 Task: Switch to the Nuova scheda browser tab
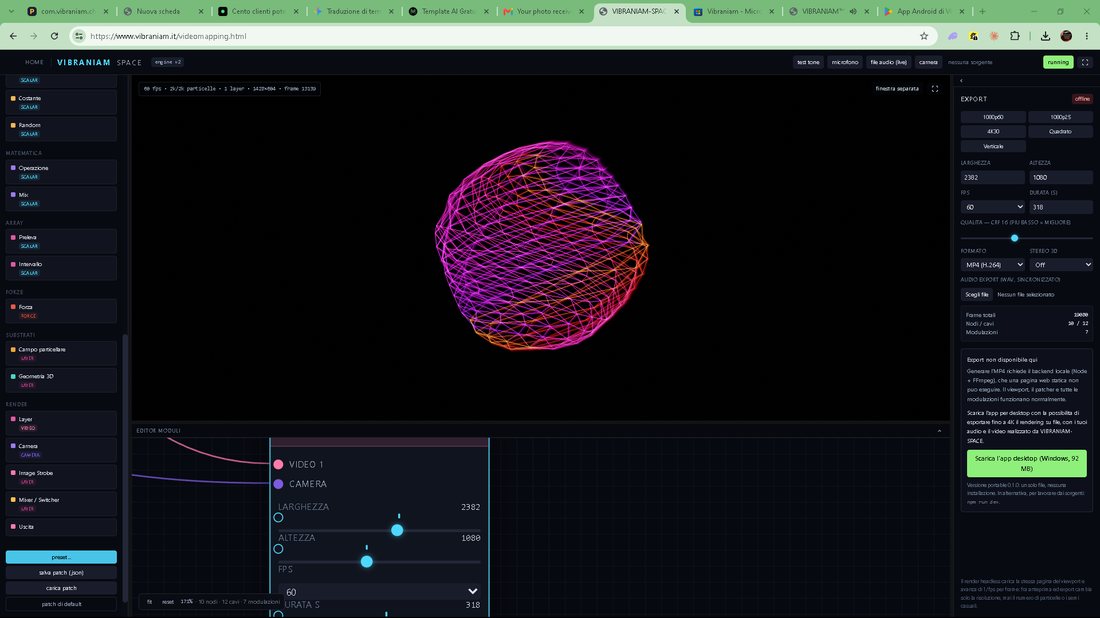[162, 11]
